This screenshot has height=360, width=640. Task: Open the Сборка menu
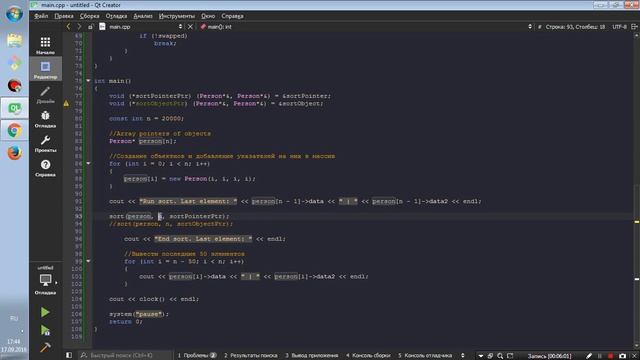(x=89, y=16)
